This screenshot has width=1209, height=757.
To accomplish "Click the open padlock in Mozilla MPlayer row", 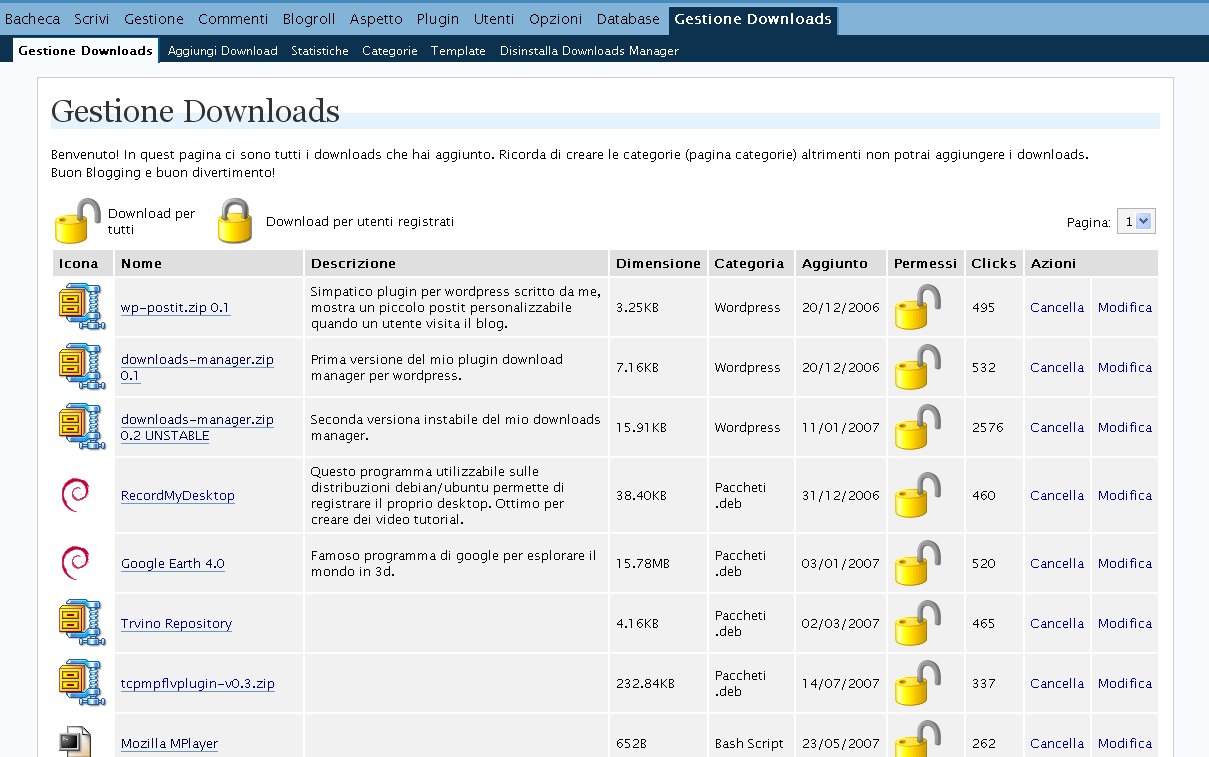I will tap(918, 740).
